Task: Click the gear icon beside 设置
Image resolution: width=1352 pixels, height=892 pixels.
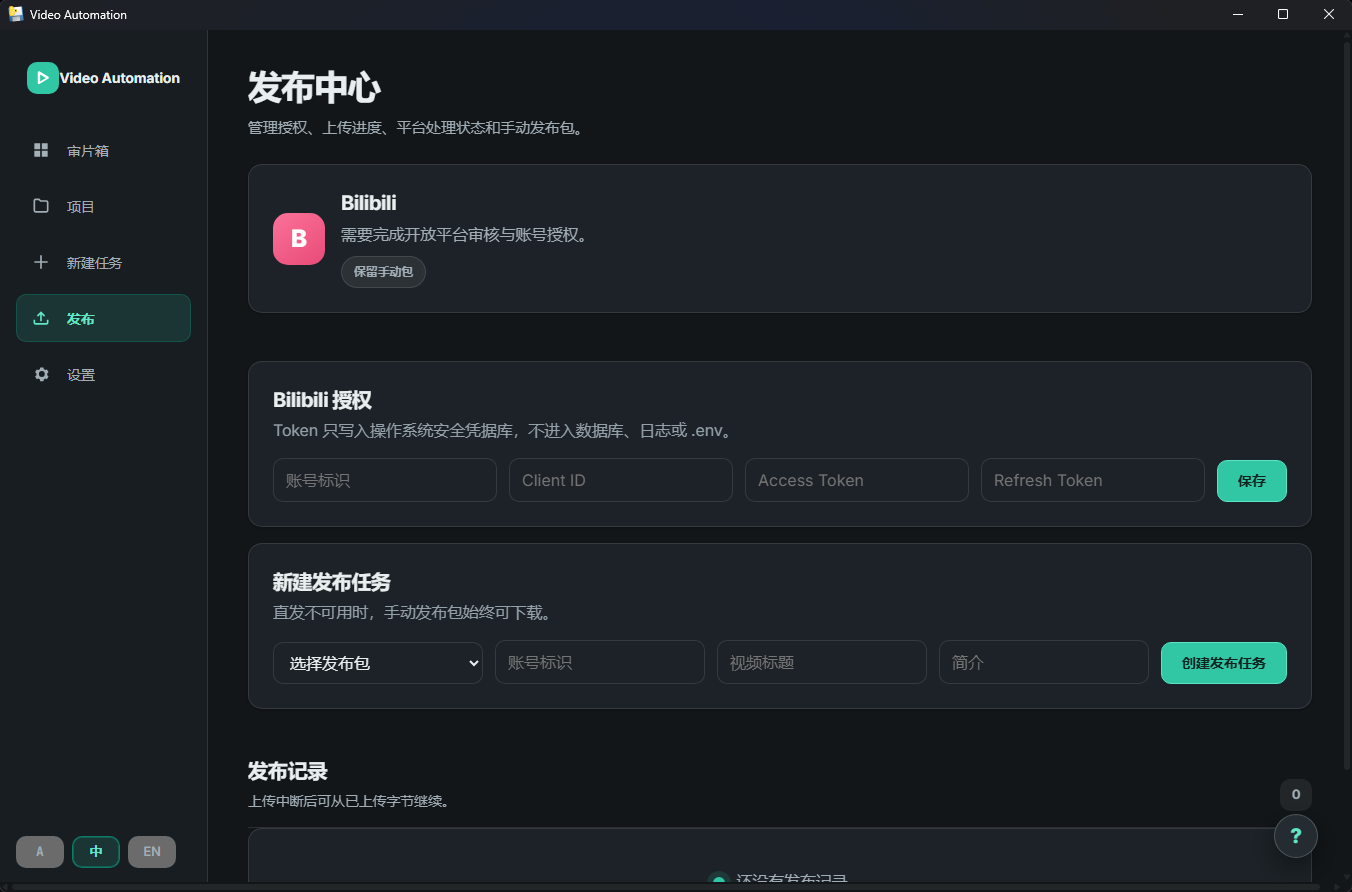Action: click(41, 374)
